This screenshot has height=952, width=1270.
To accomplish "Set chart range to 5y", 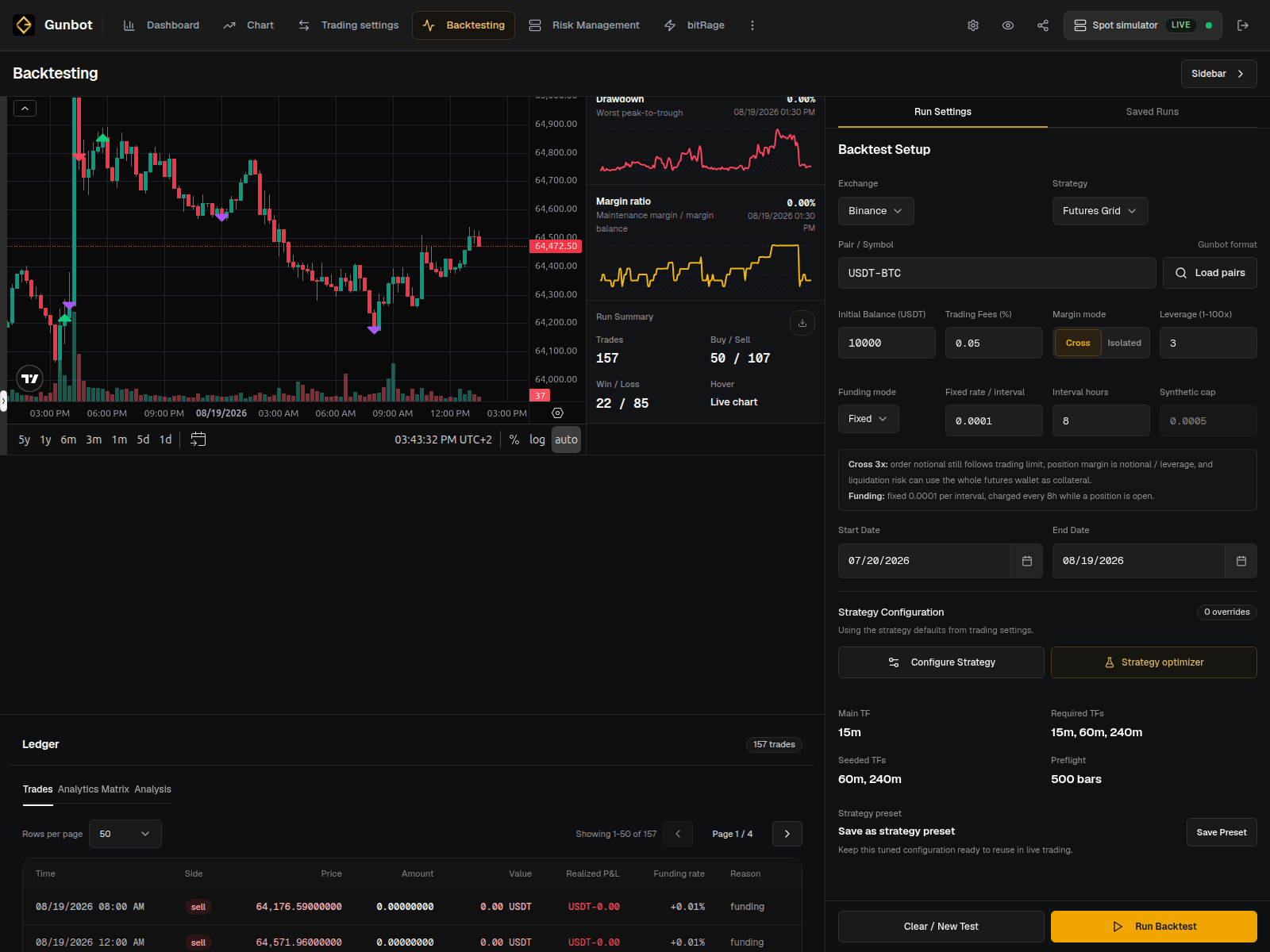I will tap(25, 440).
